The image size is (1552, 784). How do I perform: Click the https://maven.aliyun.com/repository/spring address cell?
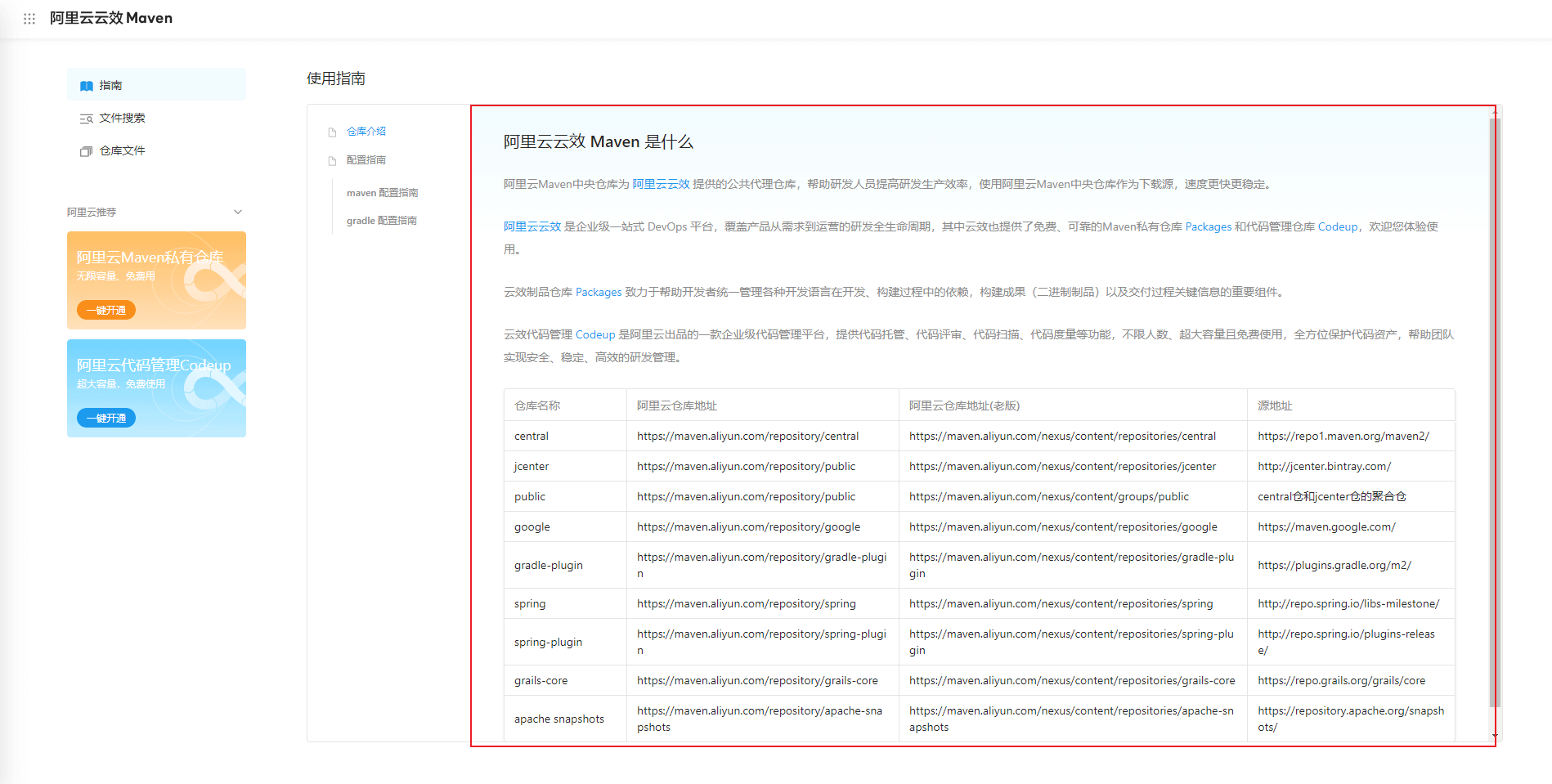click(x=762, y=603)
